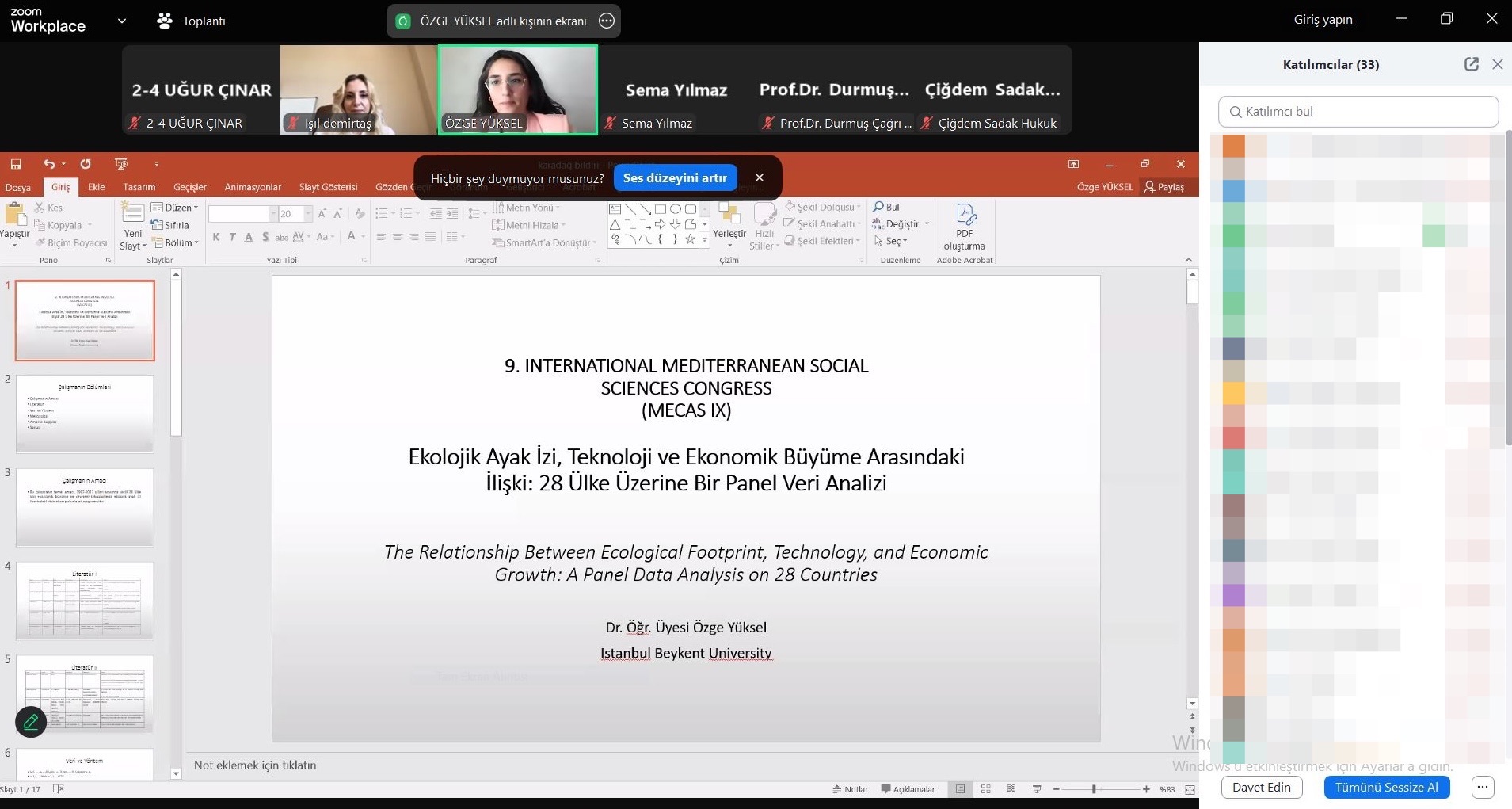The height and width of the screenshot is (809, 1512).
Task: Open Metin Yönü text direction dropdown
Action: [x=526, y=208]
